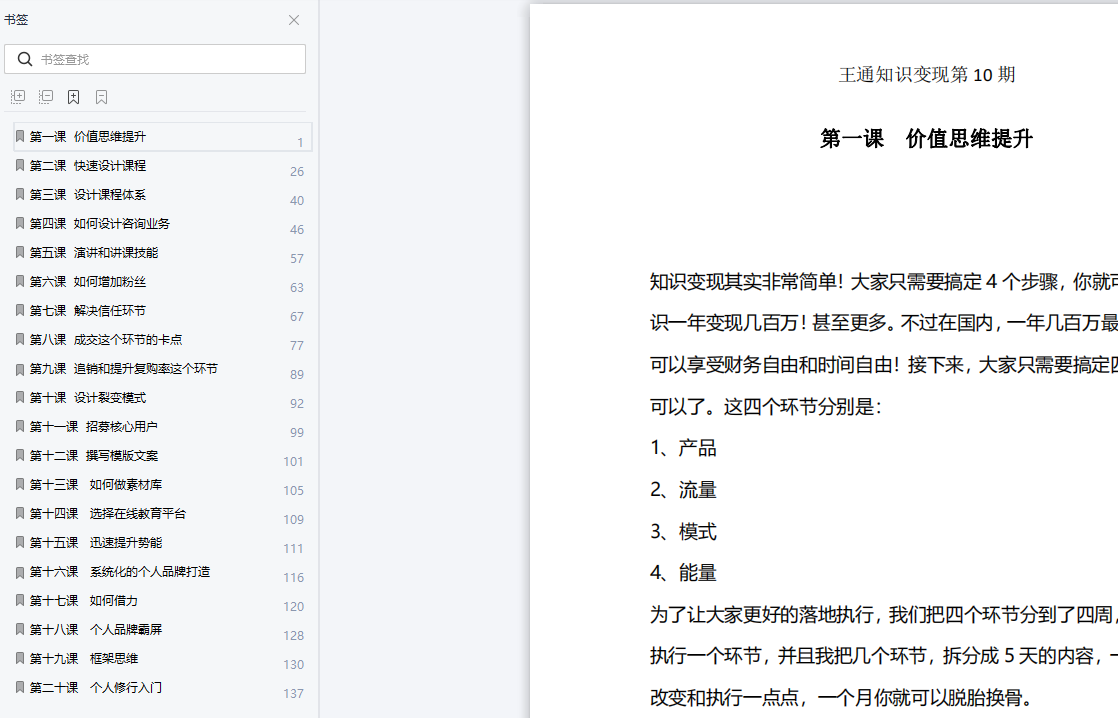This screenshot has width=1118, height=718.
Task: Delete bookmark icon in toolbar
Action: pos(101,97)
